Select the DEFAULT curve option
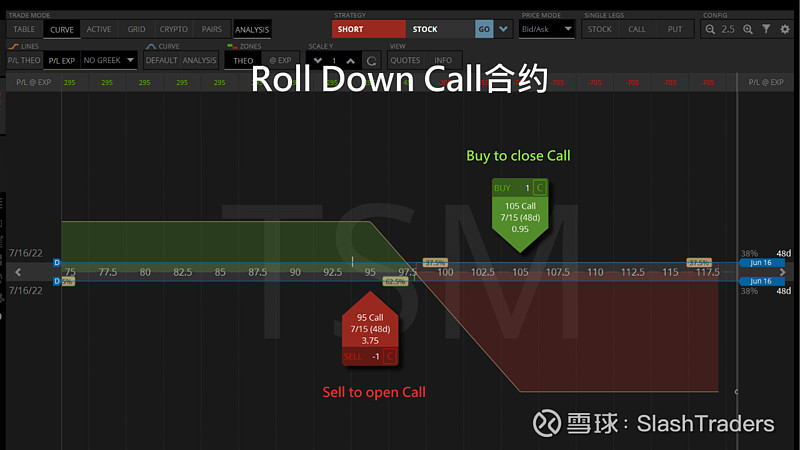Viewport: 800px width, 450px height. (x=161, y=60)
